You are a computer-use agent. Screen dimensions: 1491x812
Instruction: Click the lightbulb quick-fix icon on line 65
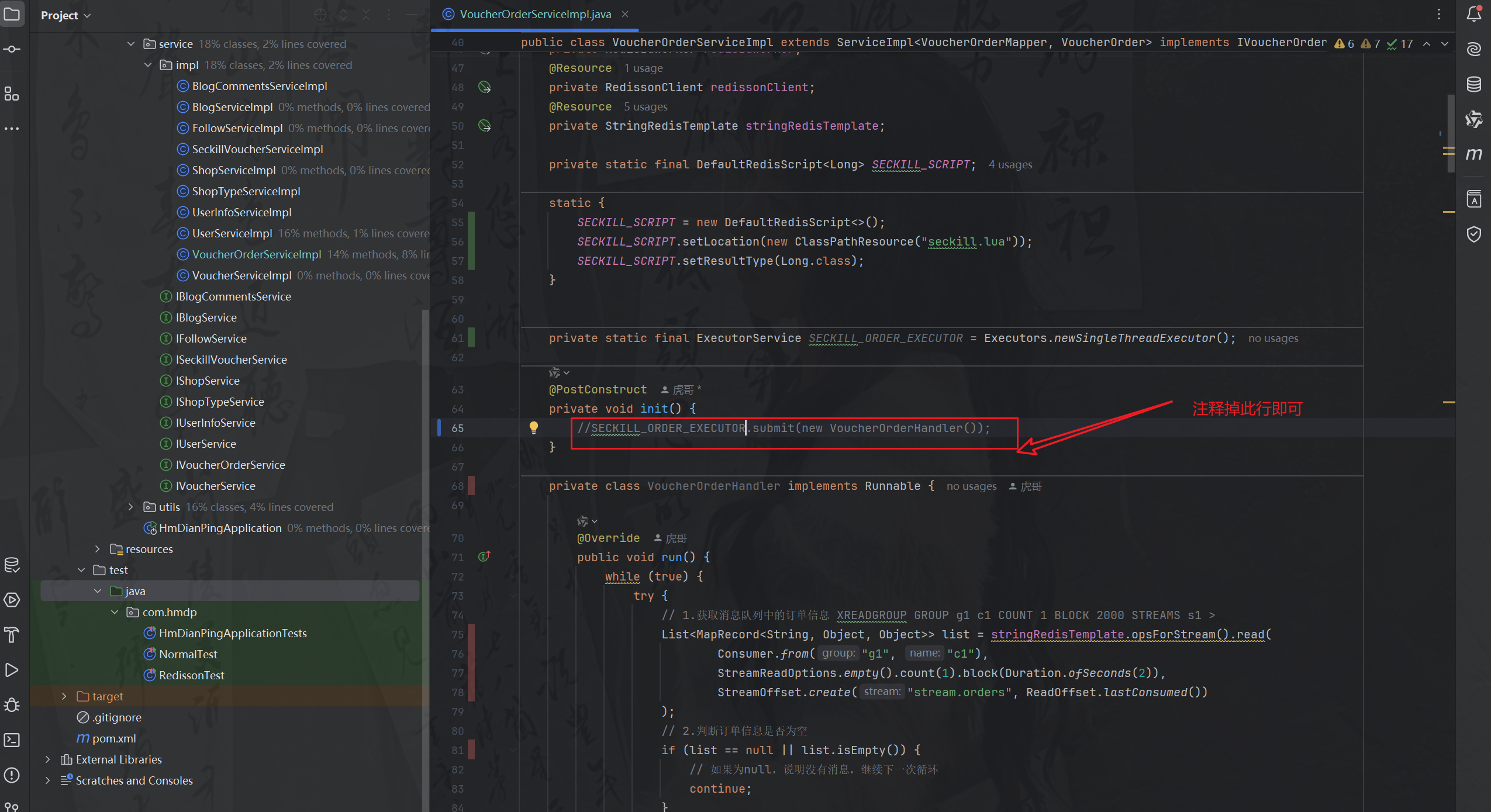[533, 427]
